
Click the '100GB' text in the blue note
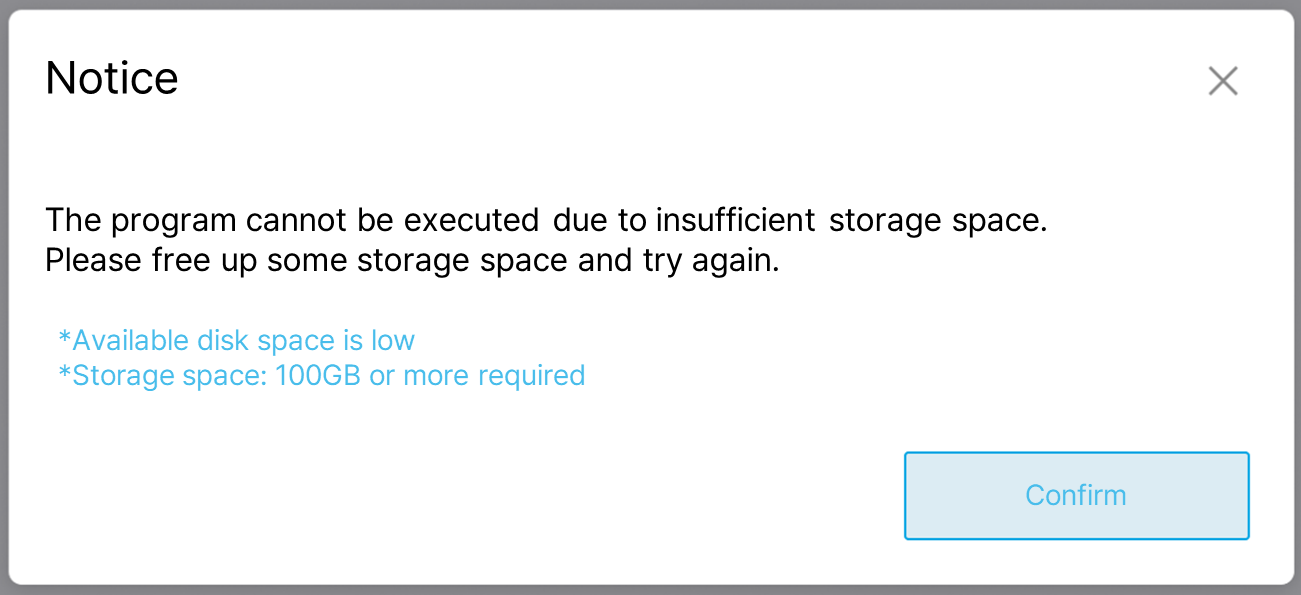[x=312, y=376]
